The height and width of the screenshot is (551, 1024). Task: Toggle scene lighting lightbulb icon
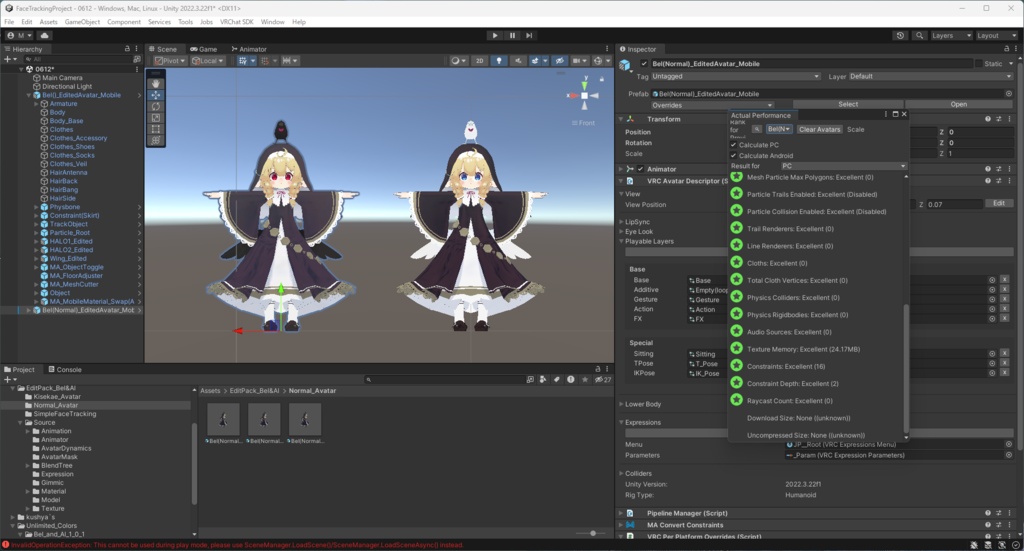(499, 61)
